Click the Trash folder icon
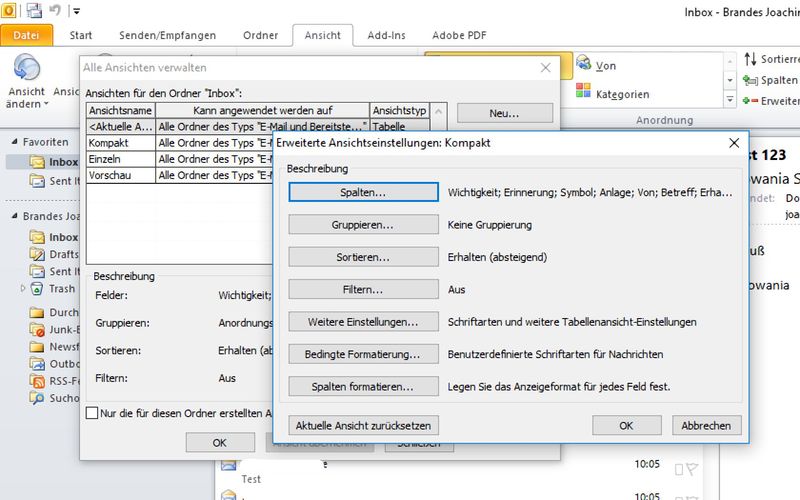The image size is (800, 500). point(37,289)
